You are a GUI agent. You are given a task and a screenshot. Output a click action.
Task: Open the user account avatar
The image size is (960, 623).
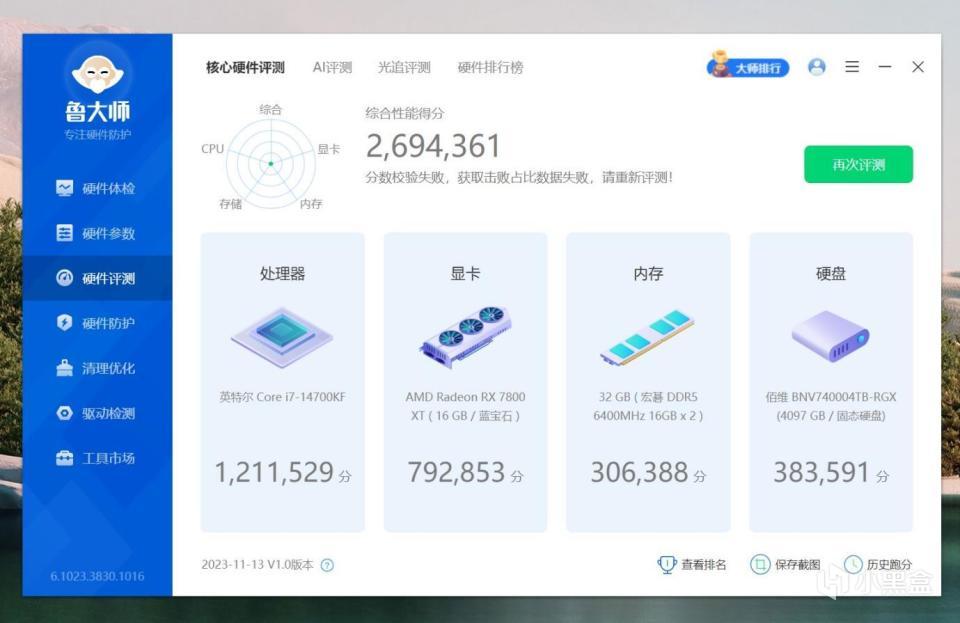817,66
